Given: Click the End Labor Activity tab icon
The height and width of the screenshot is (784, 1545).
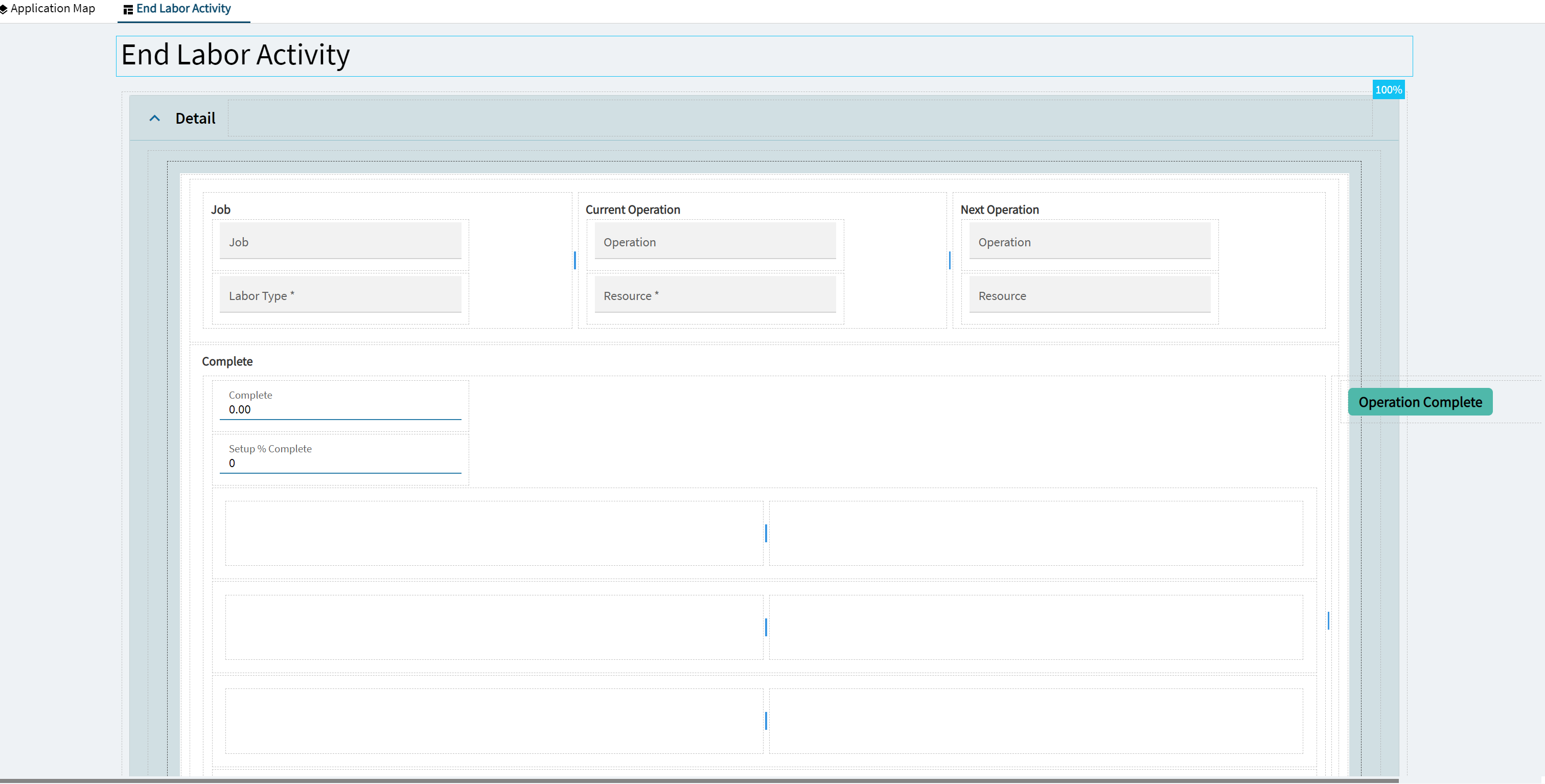Looking at the screenshot, I should click(x=128, y=10).
